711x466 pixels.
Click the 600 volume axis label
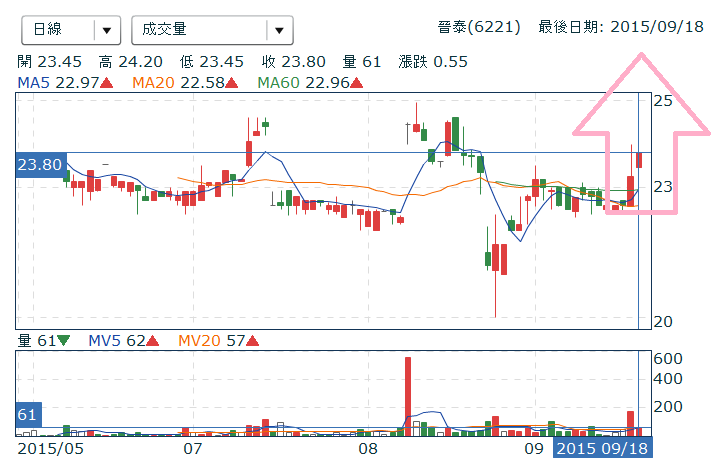[x=668, y=359]
